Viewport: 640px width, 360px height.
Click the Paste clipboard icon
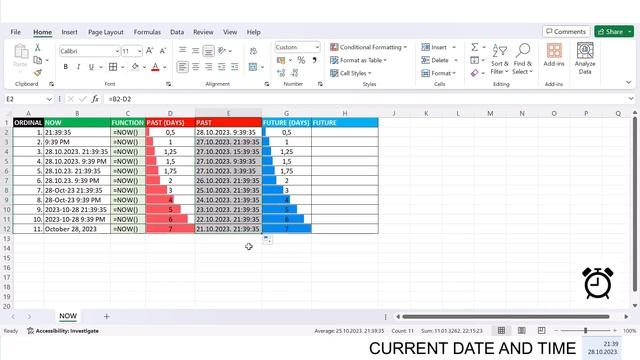click(20, 51)
